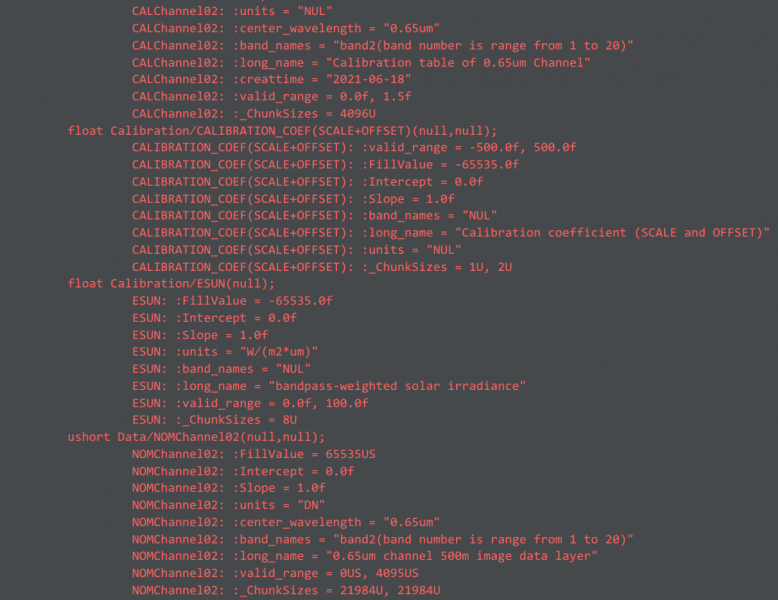Click CALIBRATION_COEF valid_range -500.0f, 500.0f line
The width and height of the screenshot is (778, 600).
coord(354,147)
